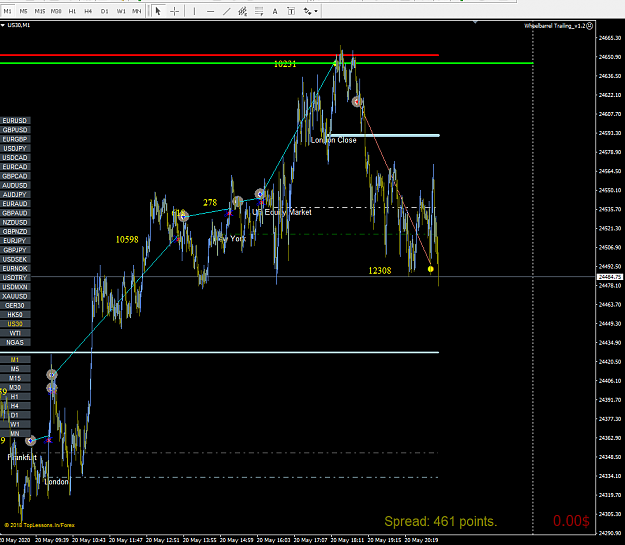Click the expert advisor smiley face icon
This screenshot has width=625, height=545.
click(590, 26)
